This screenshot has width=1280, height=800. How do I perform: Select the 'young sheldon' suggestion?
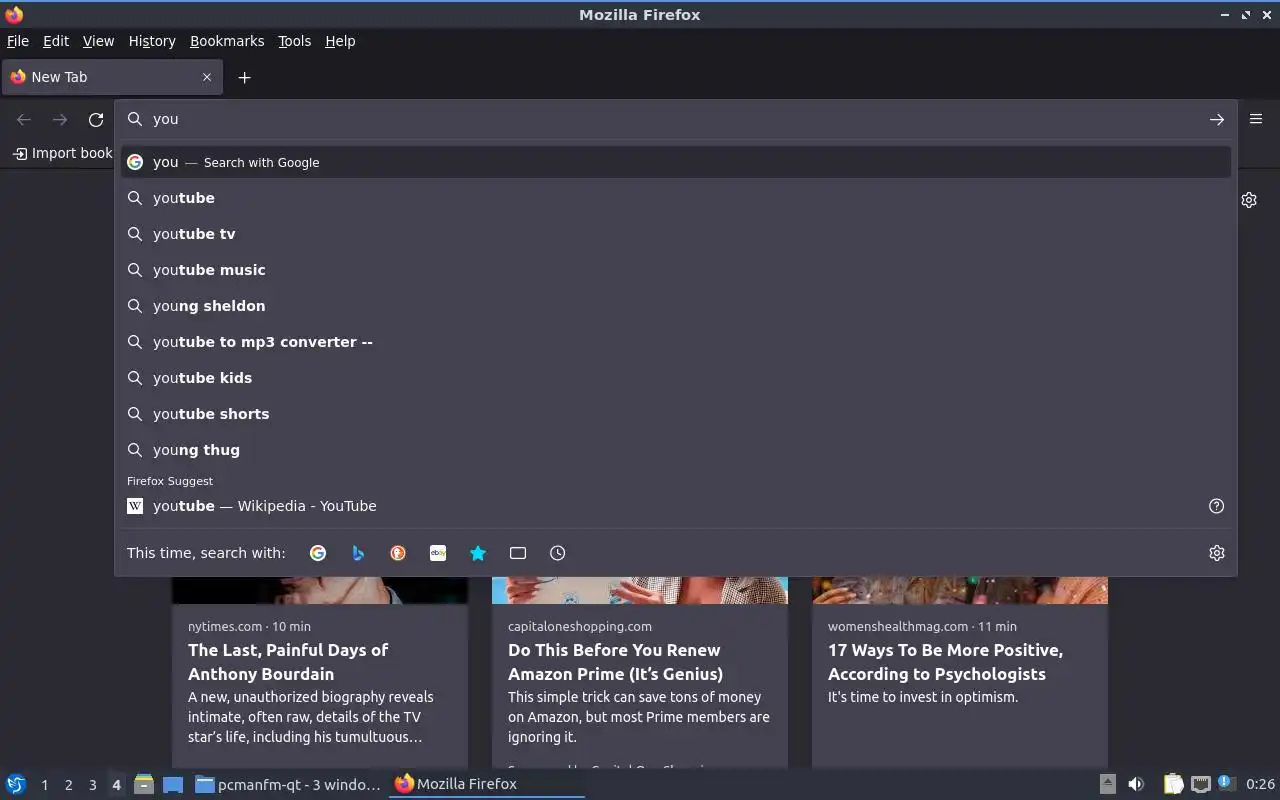[676, 306]
